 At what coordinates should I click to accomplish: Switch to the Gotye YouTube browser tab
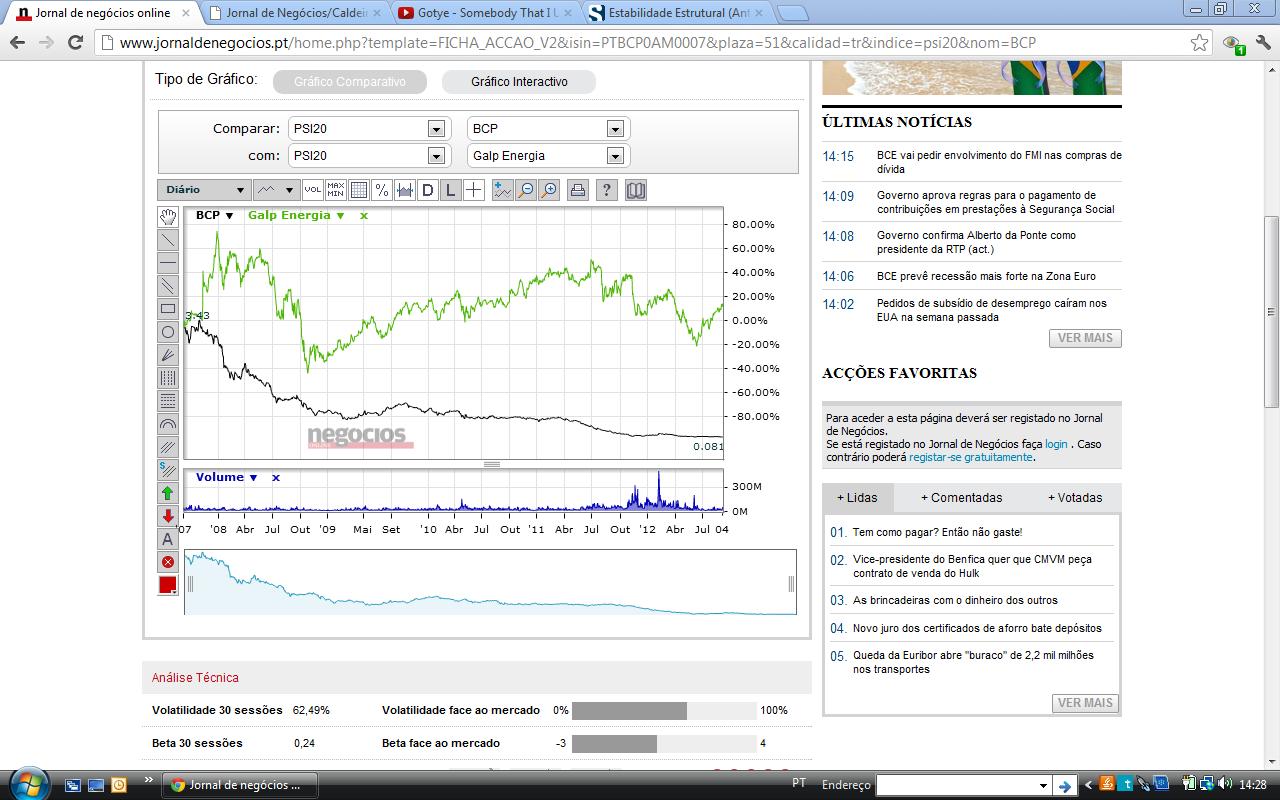click(x=485, y=13)
